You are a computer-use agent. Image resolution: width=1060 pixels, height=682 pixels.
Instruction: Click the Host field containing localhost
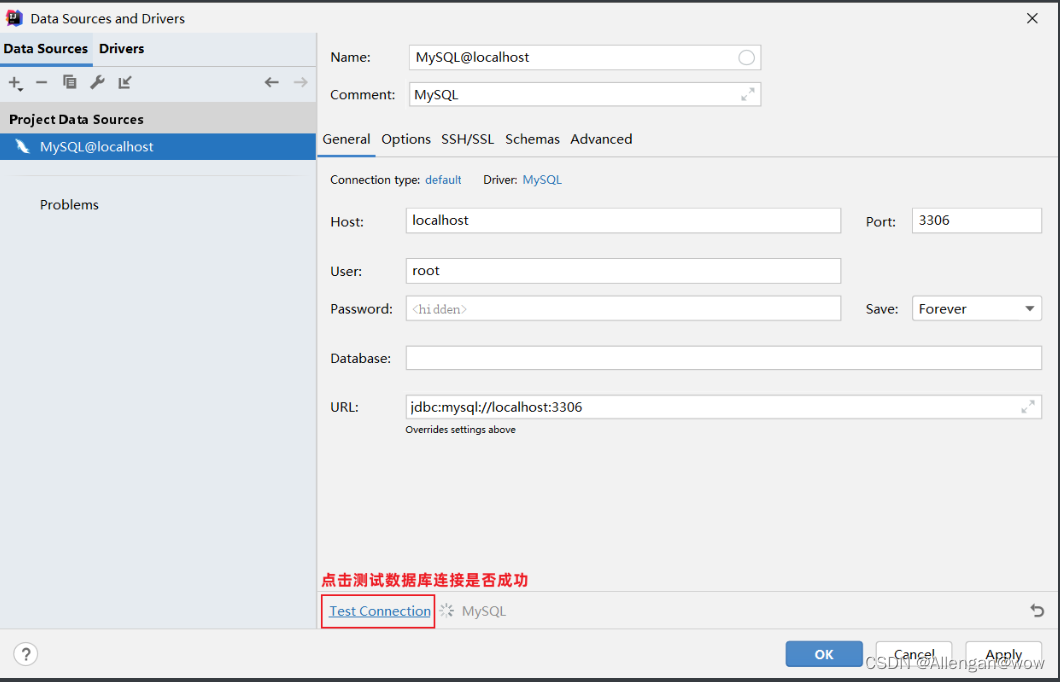[x=623, y=221]
